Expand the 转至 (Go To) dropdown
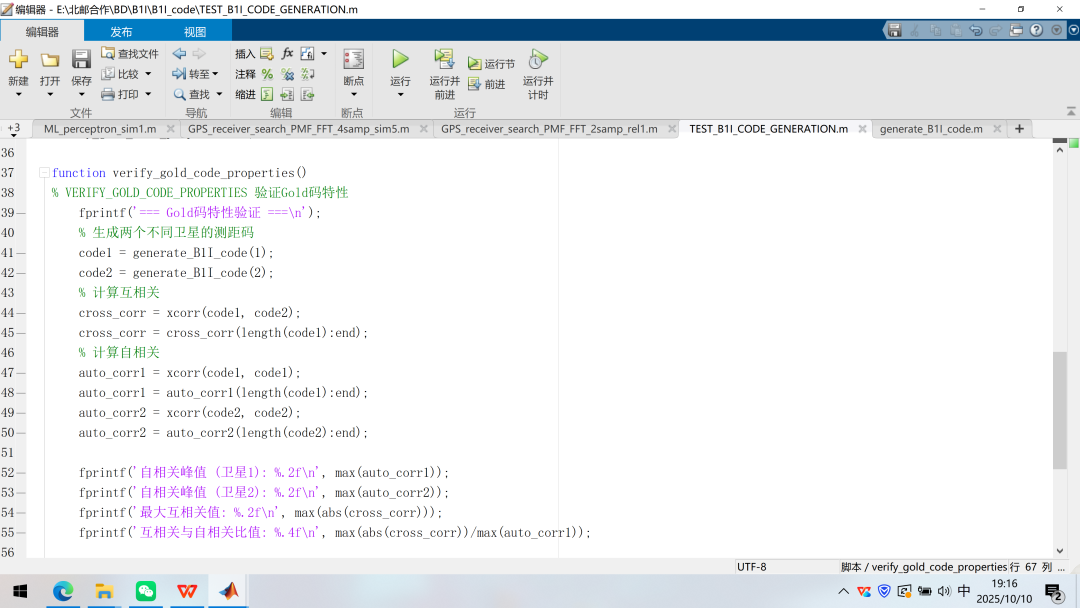The image size is (1080, 608). pos(214,74)
